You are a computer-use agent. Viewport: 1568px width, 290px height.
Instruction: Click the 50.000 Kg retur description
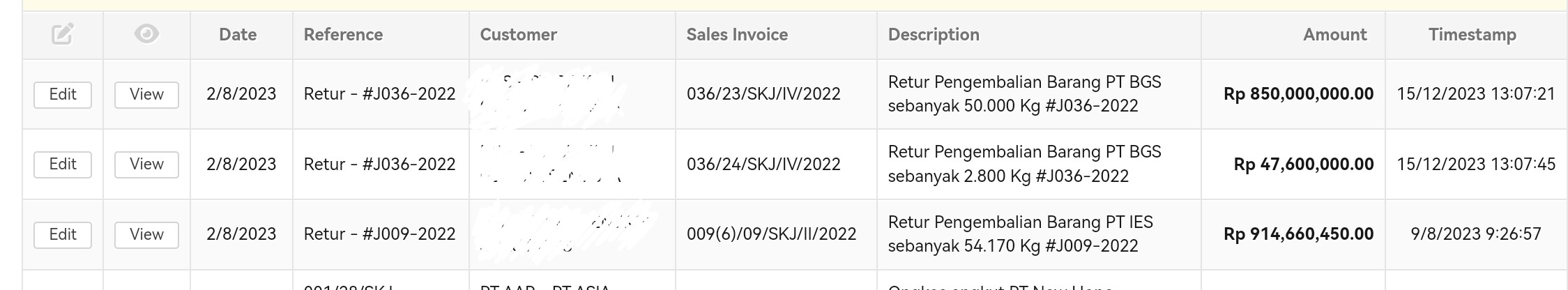coord(1024,94)
